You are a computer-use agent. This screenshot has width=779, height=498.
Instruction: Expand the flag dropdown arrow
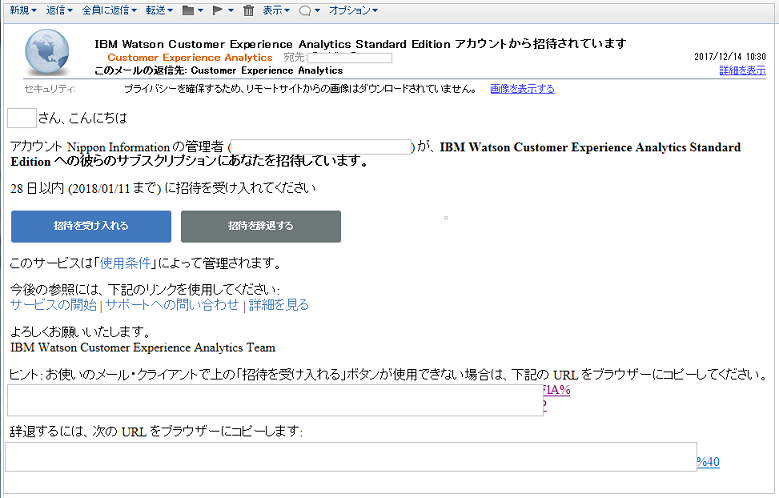pyautogui.click(x=231, y=10)
